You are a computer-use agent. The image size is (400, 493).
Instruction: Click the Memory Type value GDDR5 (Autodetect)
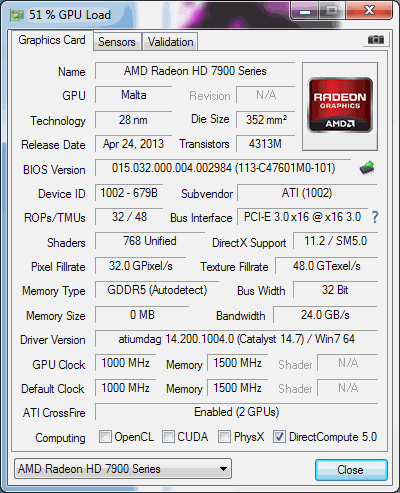[157, 290]
